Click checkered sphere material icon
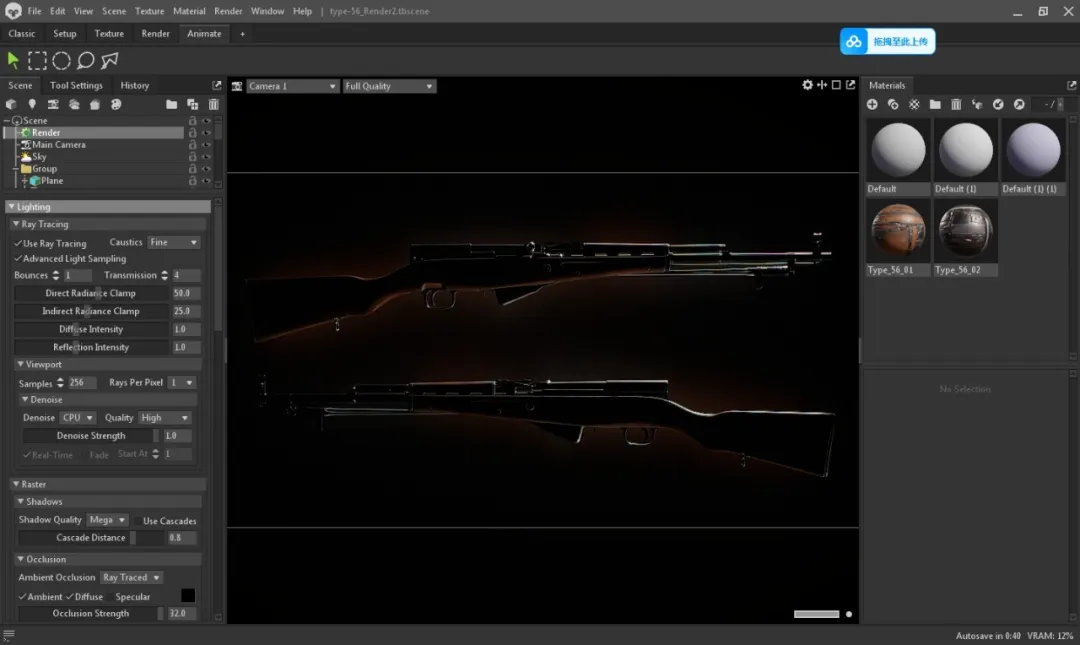Viewport: 1080px width, 645px height. tap(914, 104)
